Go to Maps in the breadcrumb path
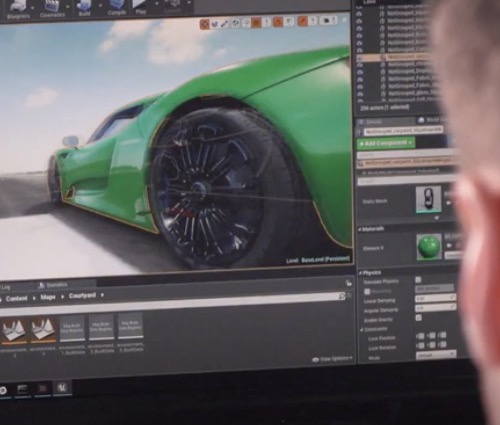This screenshot has width=500, height=425. (x=48, y=297)
